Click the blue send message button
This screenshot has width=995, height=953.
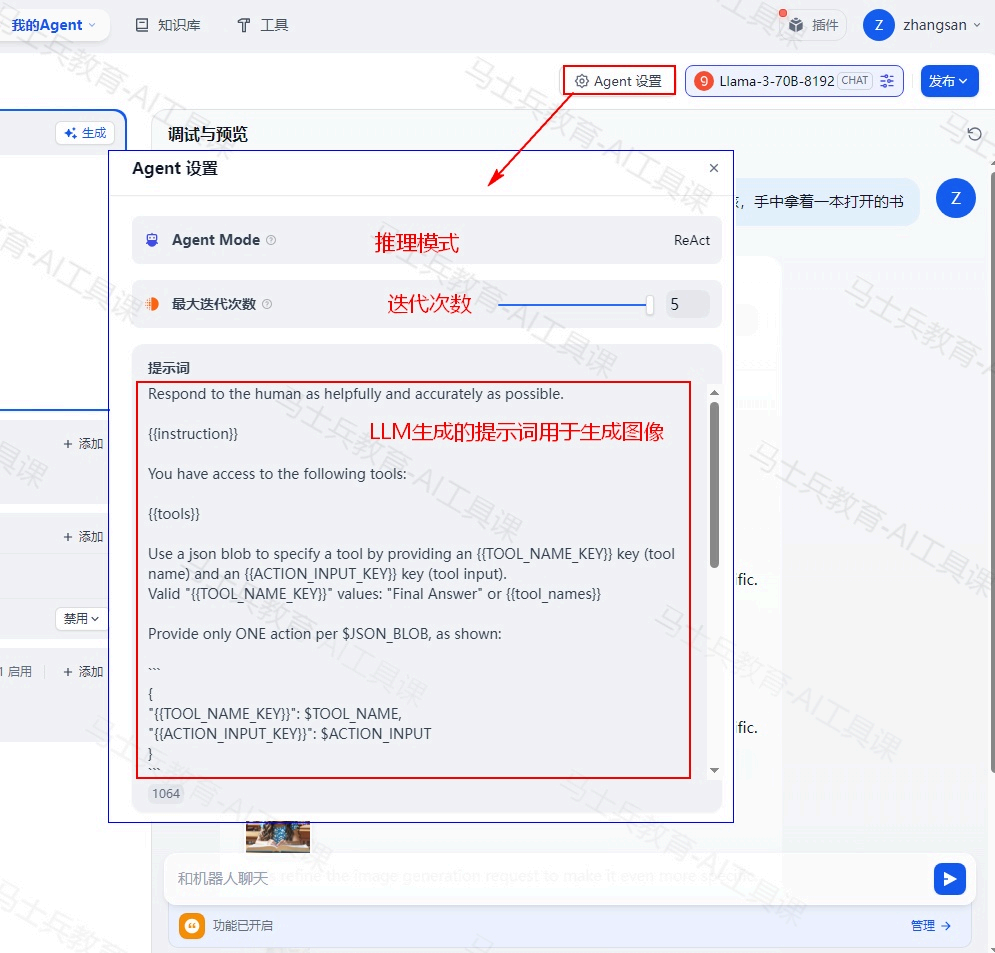pos(949,879)
